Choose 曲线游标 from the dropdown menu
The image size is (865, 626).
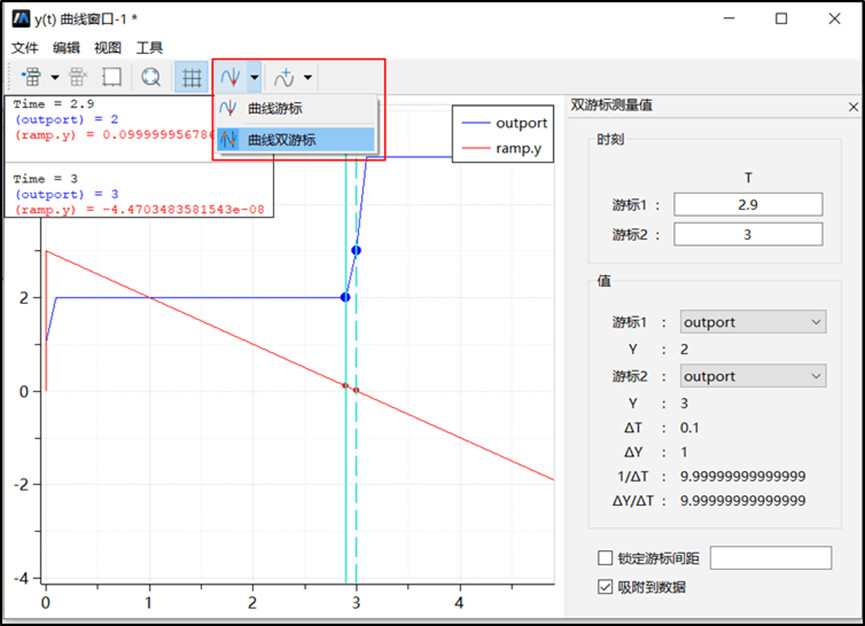296,108
